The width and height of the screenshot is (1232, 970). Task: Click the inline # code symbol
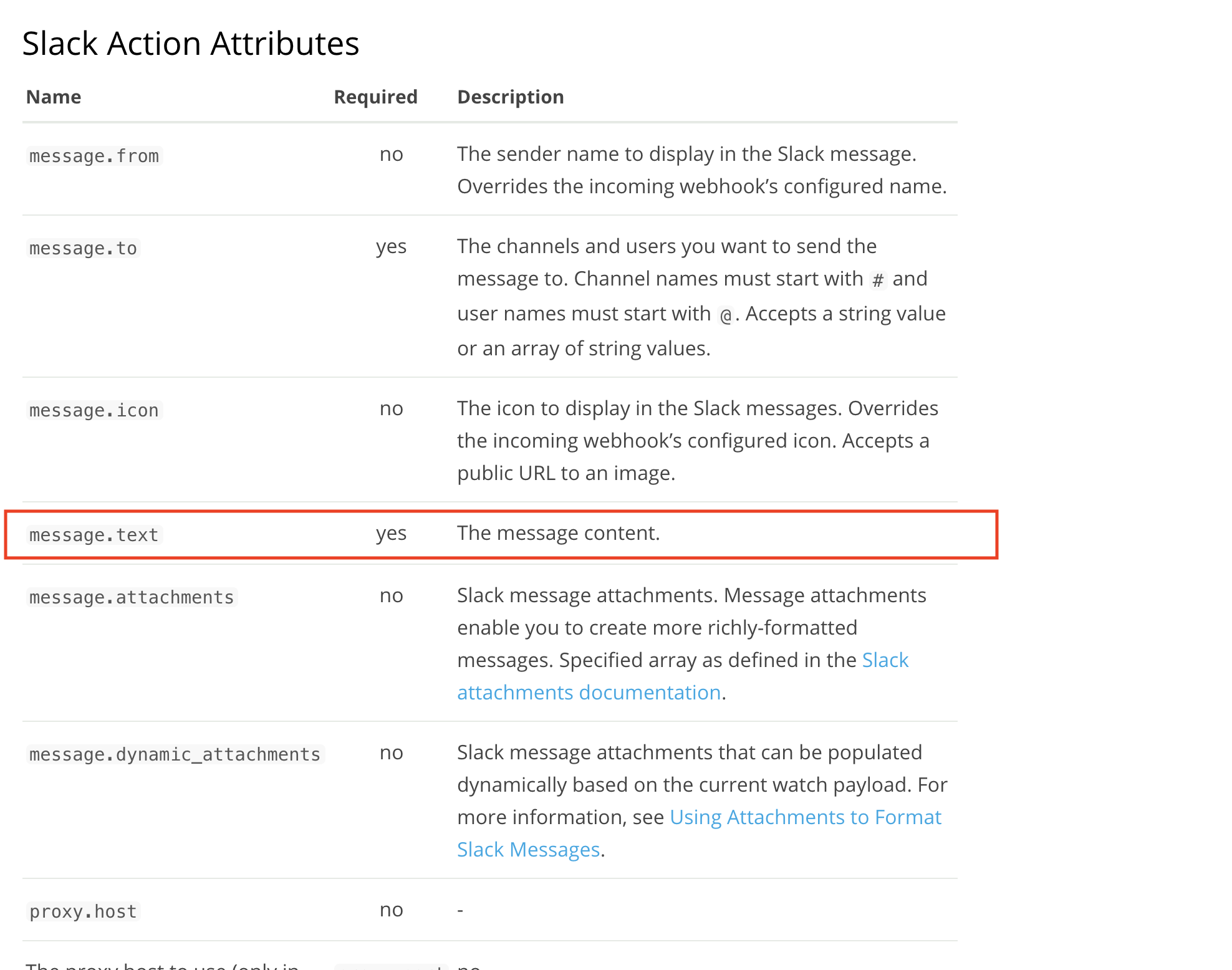[x=878, y=280]
